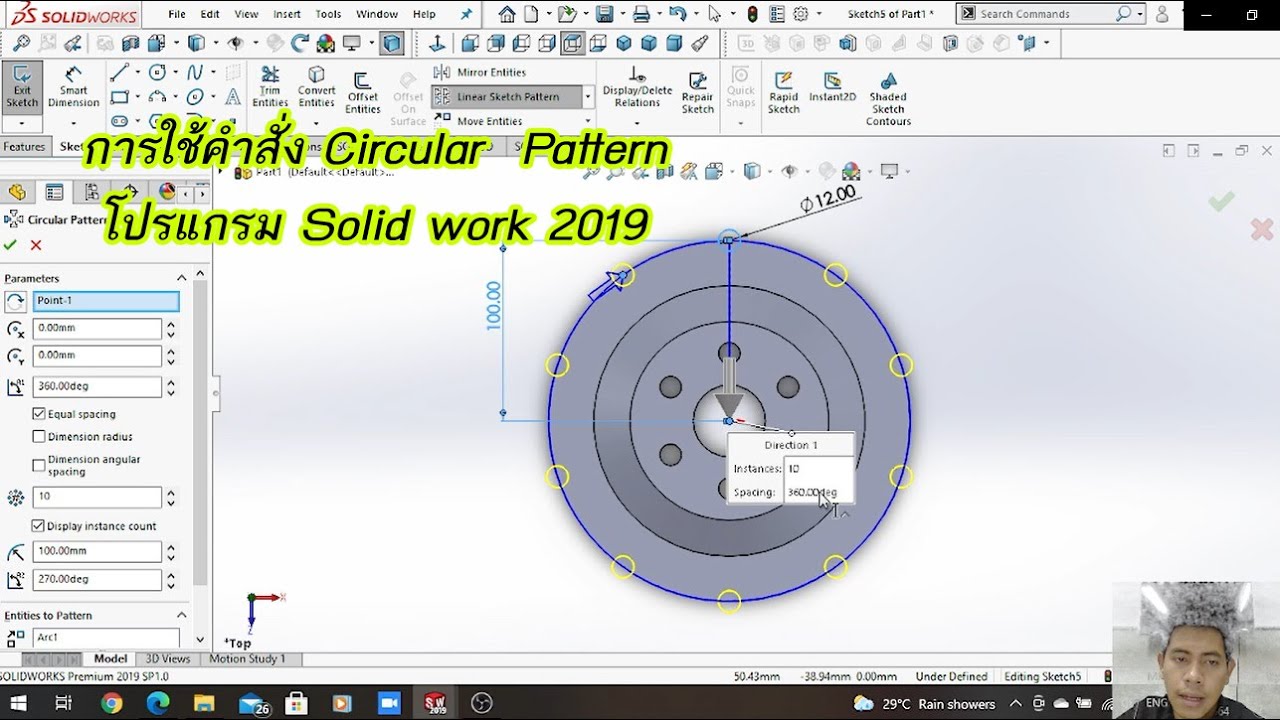Open the Options gear dropdown arrow

[x=817, y=14]
